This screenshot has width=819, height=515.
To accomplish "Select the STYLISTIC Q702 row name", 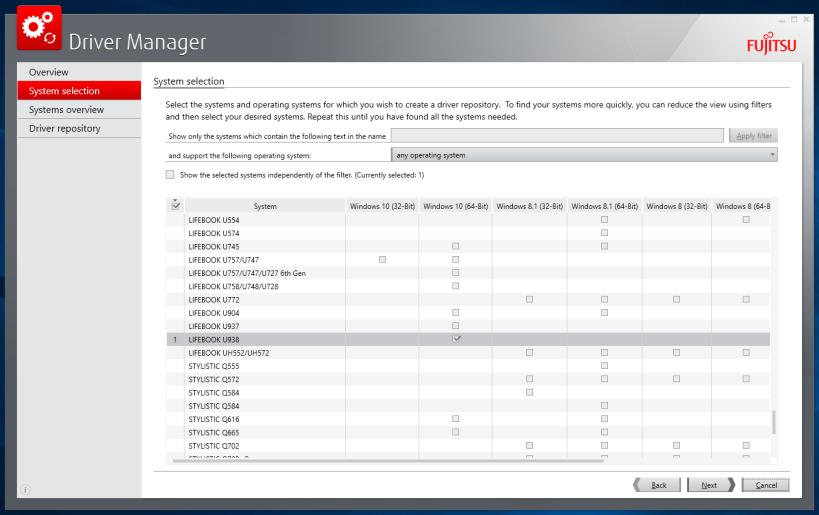I will (x=214, y=446).
